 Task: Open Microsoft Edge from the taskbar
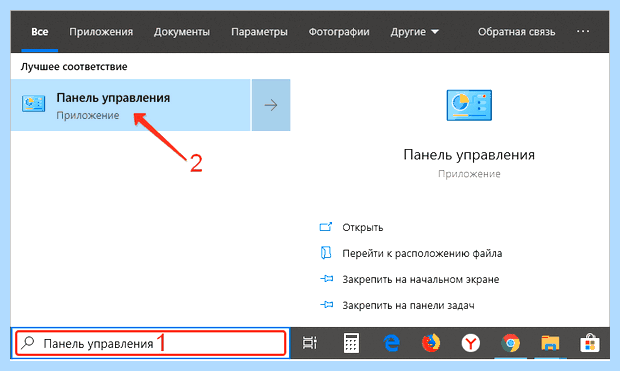(391, 343)
